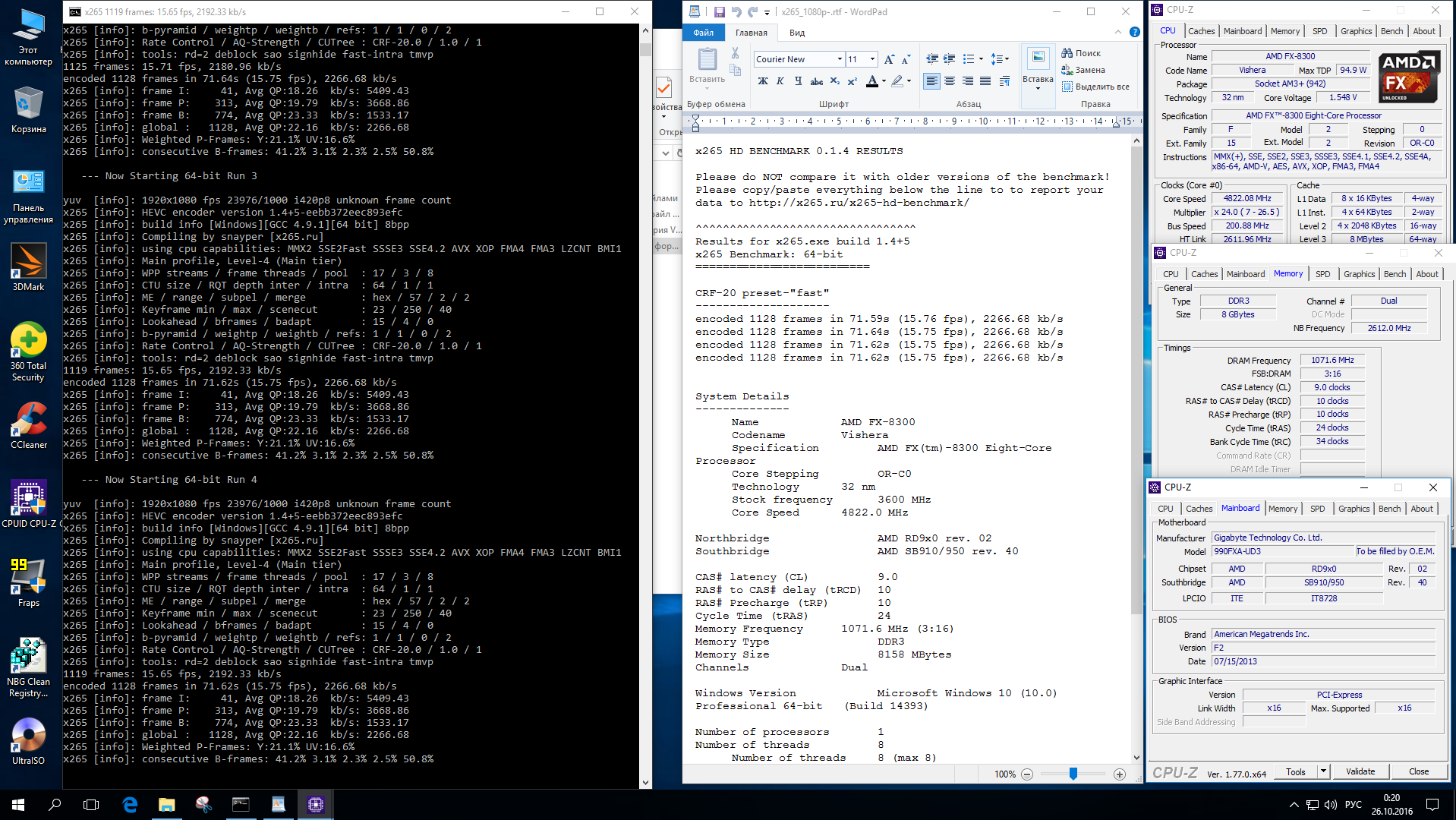Image resolution: width=1456 pixels, height=820 pixels.
Task: Select the Fraps desktop icon
Action: tap(28, 582)
